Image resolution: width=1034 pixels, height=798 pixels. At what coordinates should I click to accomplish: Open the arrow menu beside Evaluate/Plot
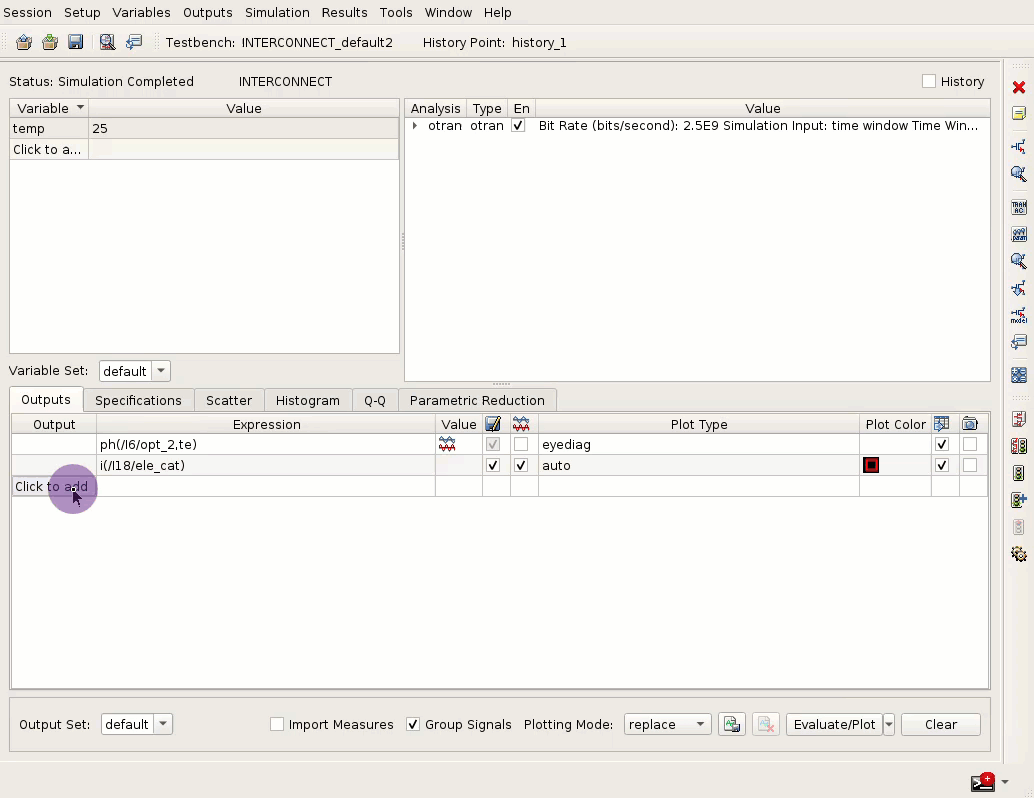[889, 724]
